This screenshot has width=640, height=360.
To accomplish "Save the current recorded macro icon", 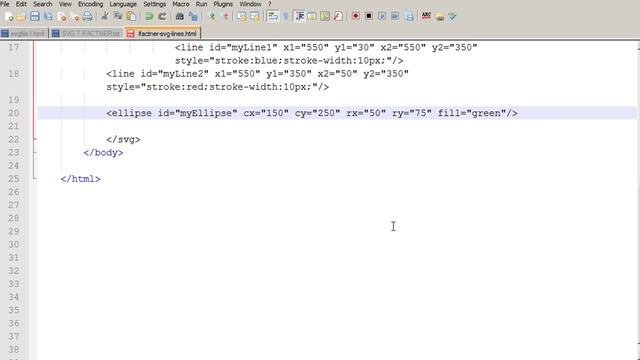I will tap(409, 16).
